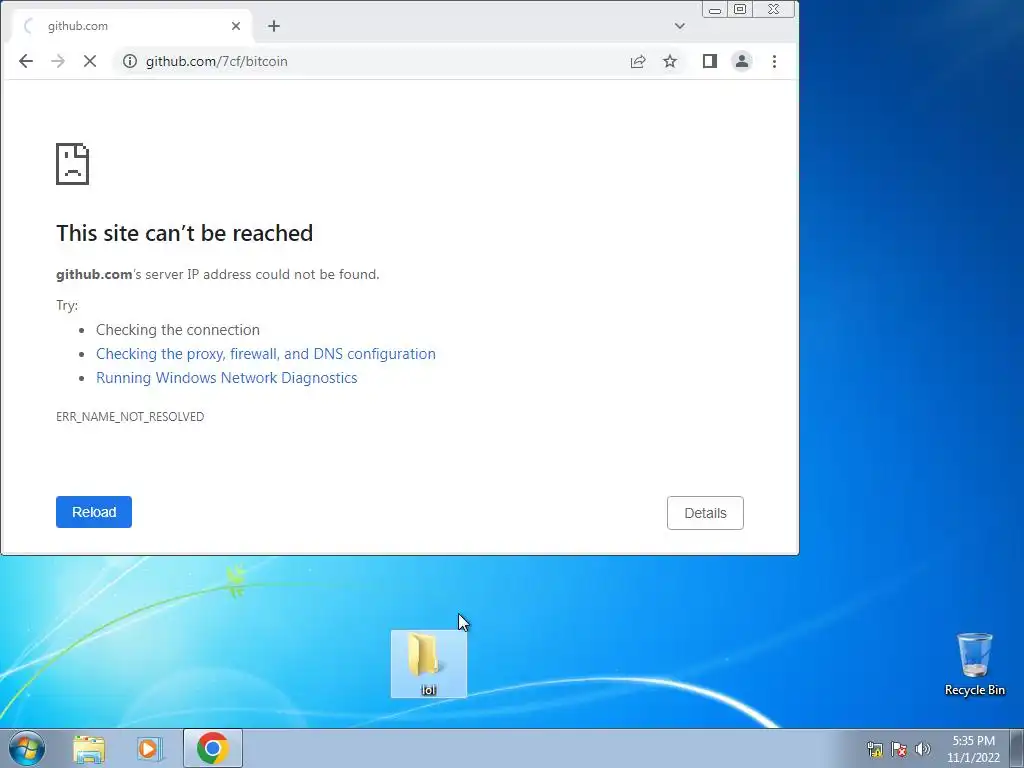The image size is (1024, 768).
Task: Open Running Windows Network Diagnostics link
Action: click(227, 378)
